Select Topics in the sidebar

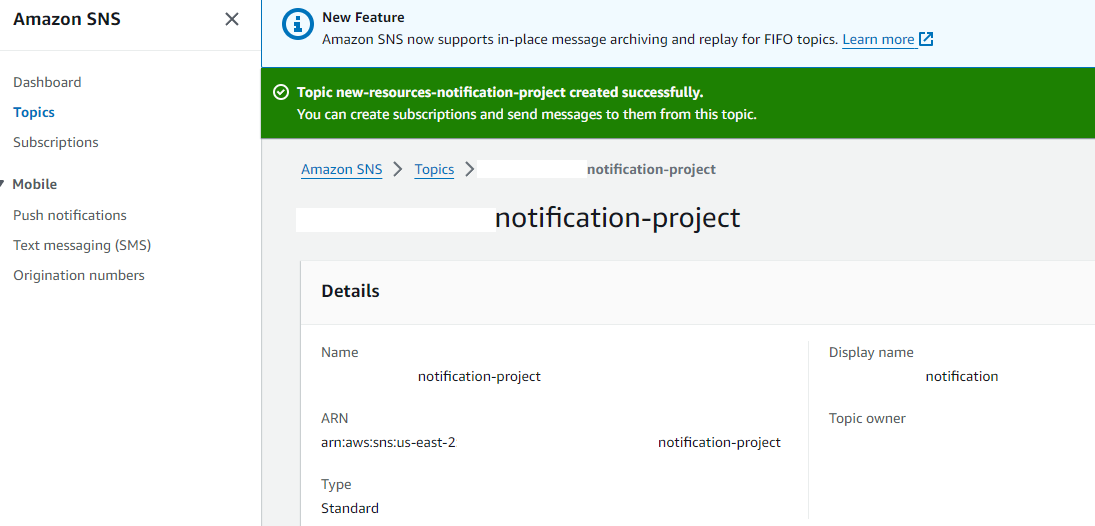(34, 112)
